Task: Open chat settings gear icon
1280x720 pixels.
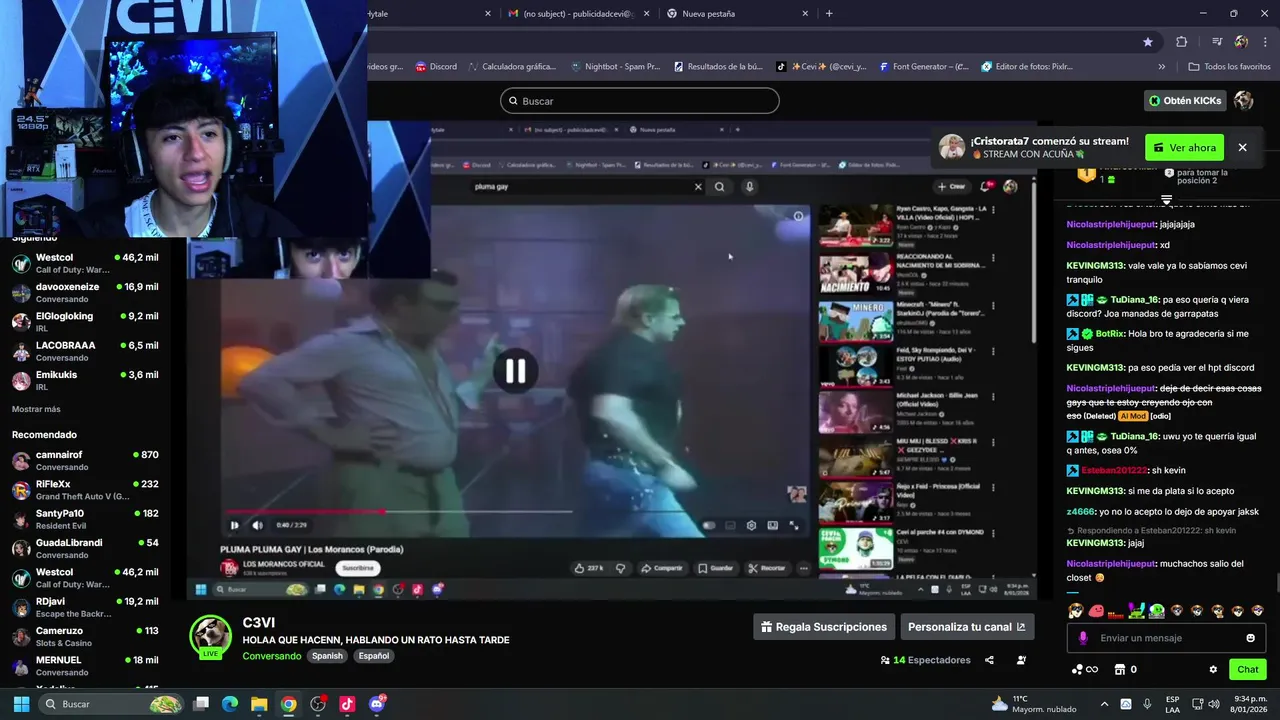Action: coord(1213,670)
